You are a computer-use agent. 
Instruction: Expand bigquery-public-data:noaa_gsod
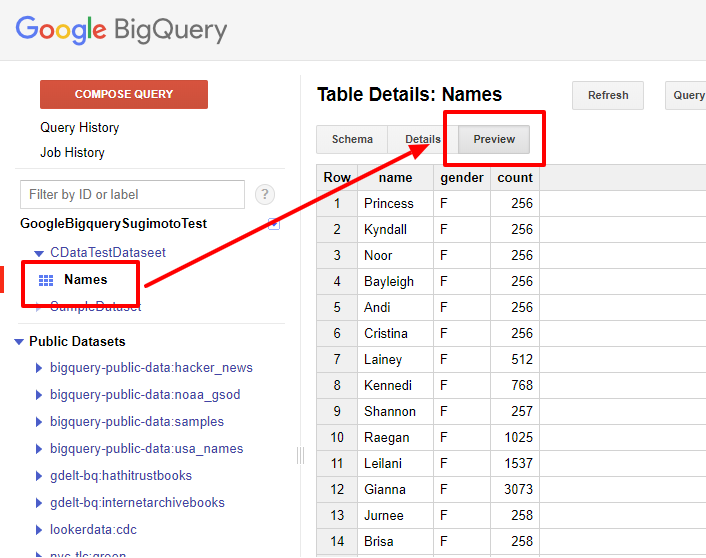(39, 395)
